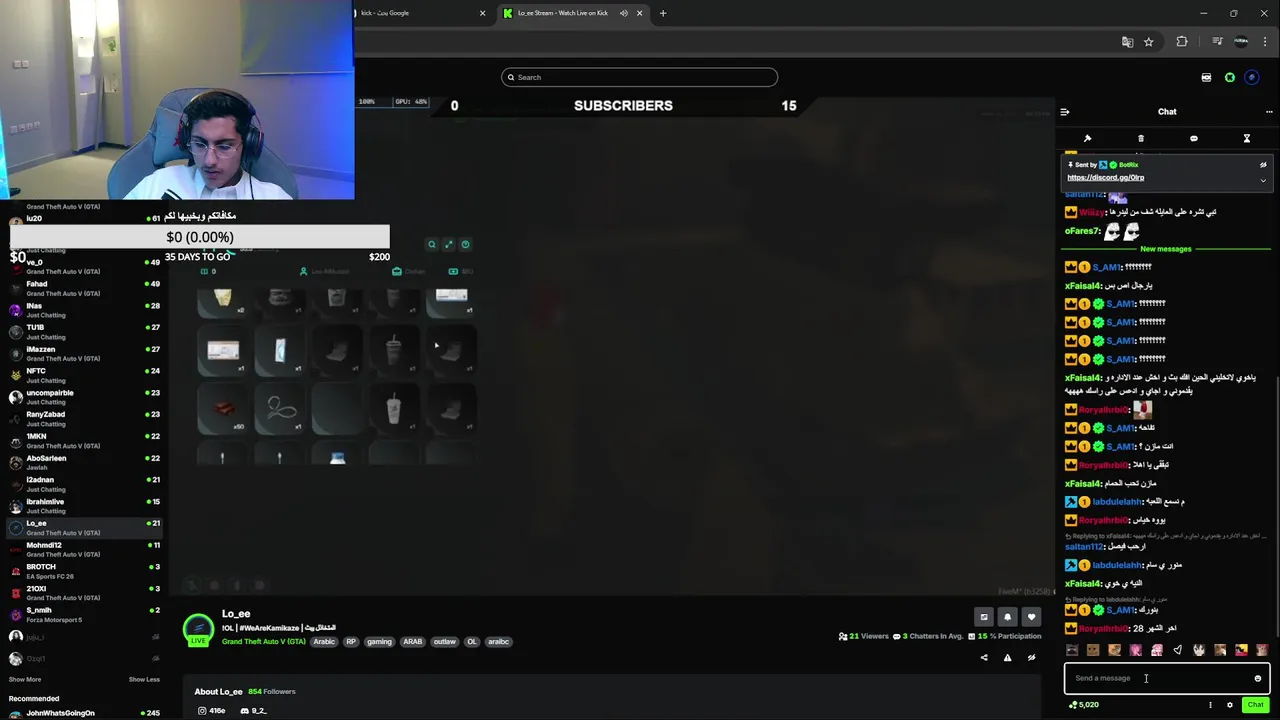Open BROTCH channel in sidebar
The width and height of the screenshot is (1280, 720).
(82, 571)
